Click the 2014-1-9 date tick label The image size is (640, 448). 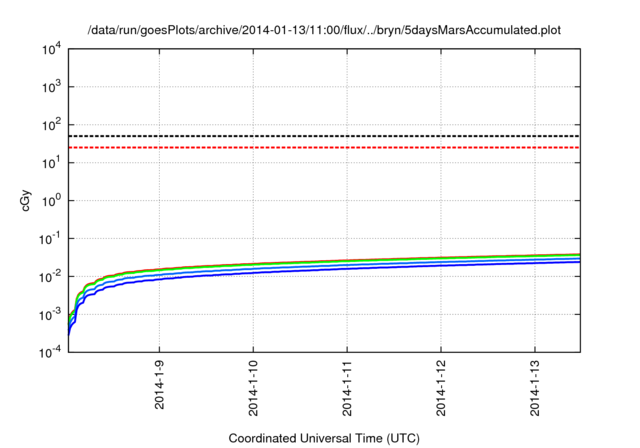click(x=159, y=385)
